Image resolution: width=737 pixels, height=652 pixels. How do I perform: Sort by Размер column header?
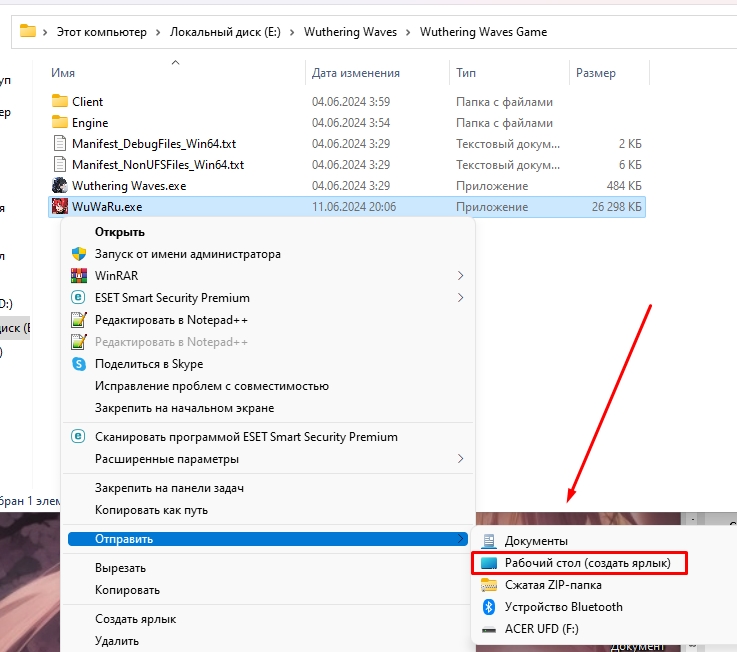click(596, 73)
